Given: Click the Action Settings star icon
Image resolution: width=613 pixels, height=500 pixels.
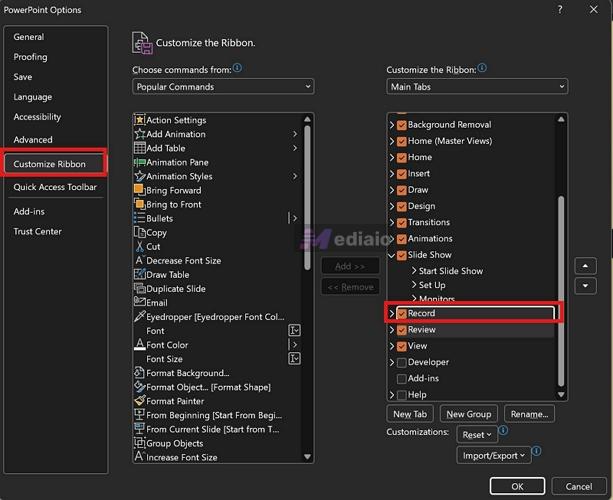Looking at the screenshot, I should point(140,120).
